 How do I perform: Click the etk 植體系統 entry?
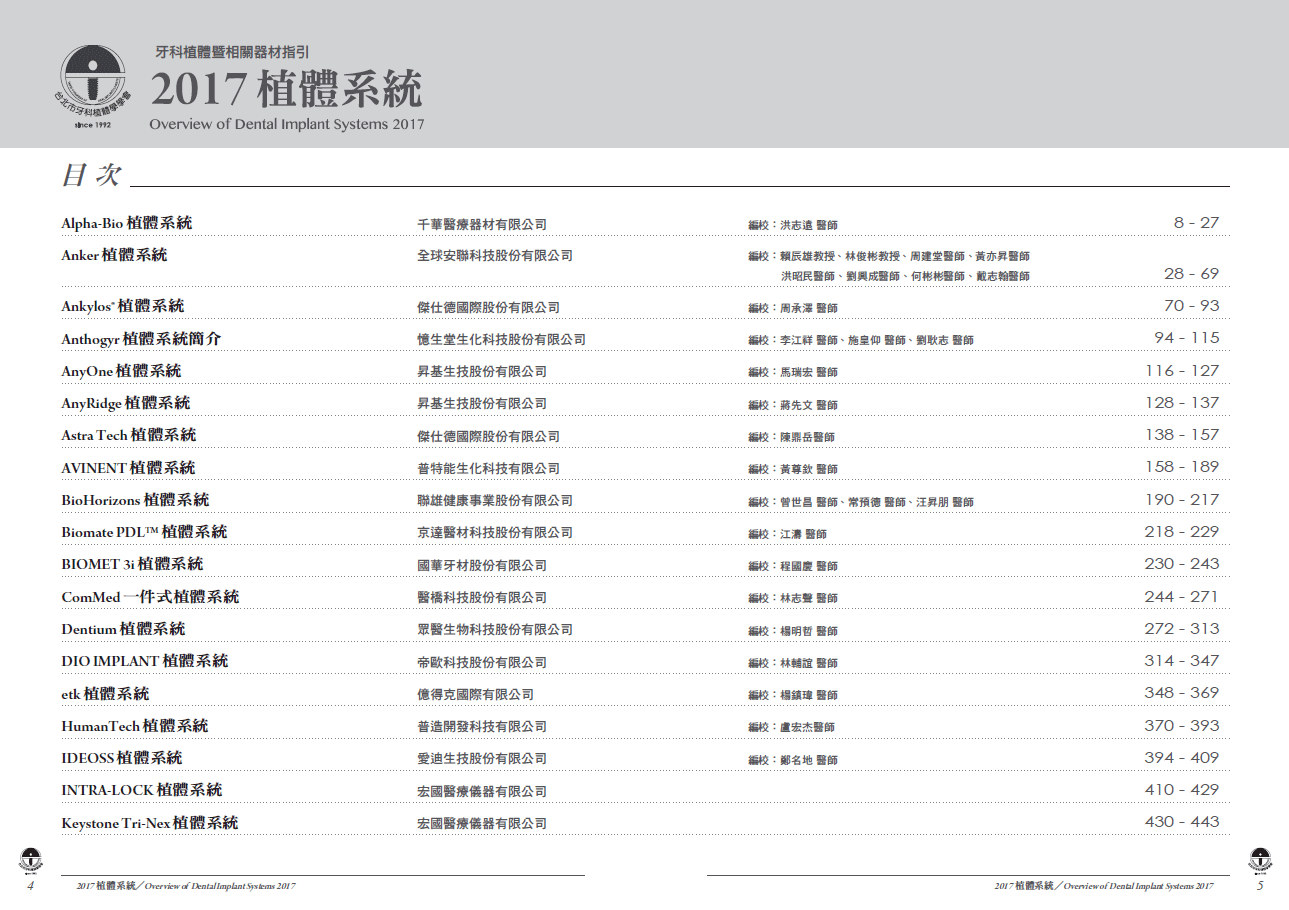pos(105,693)
